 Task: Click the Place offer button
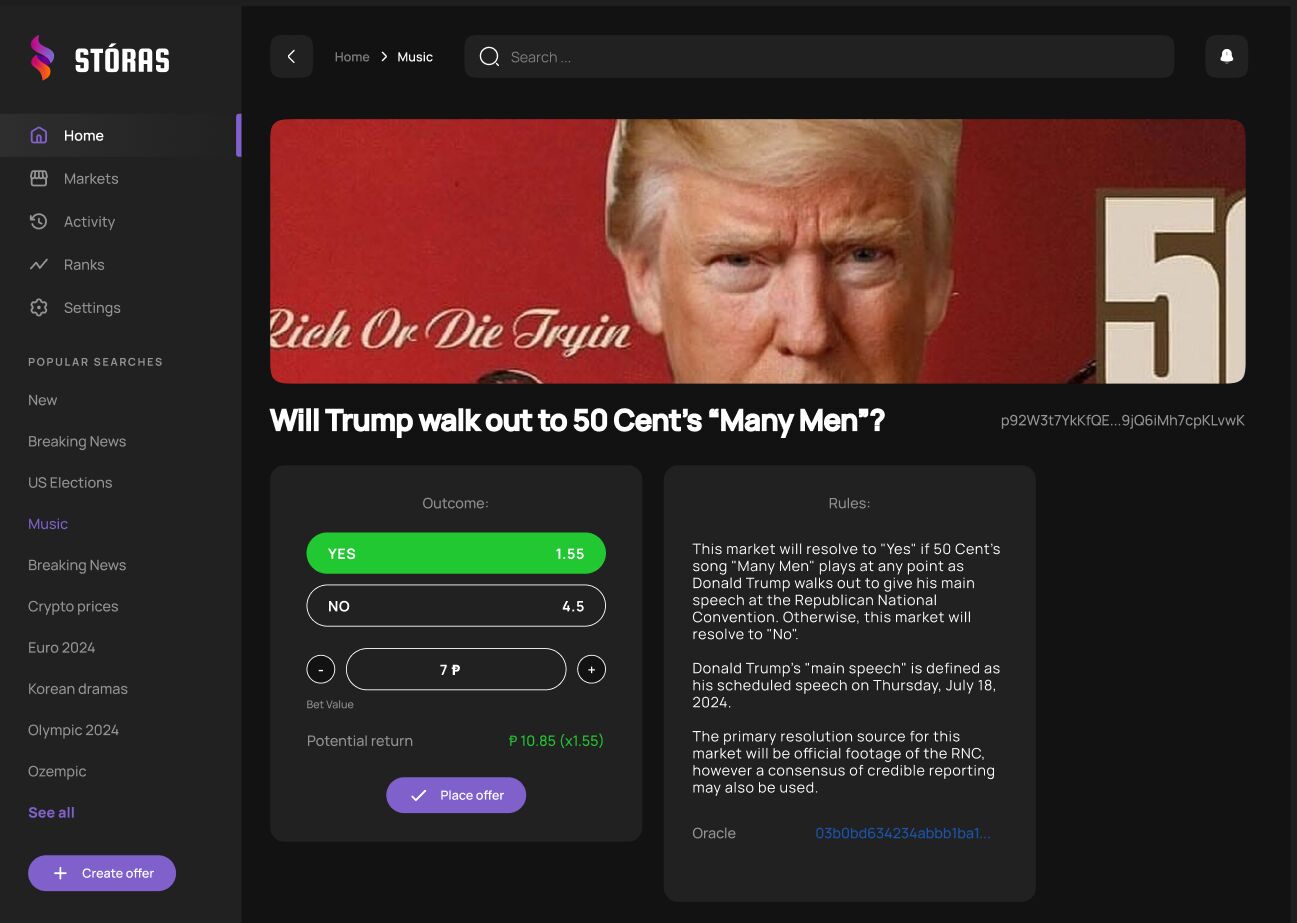coord(456,795)
